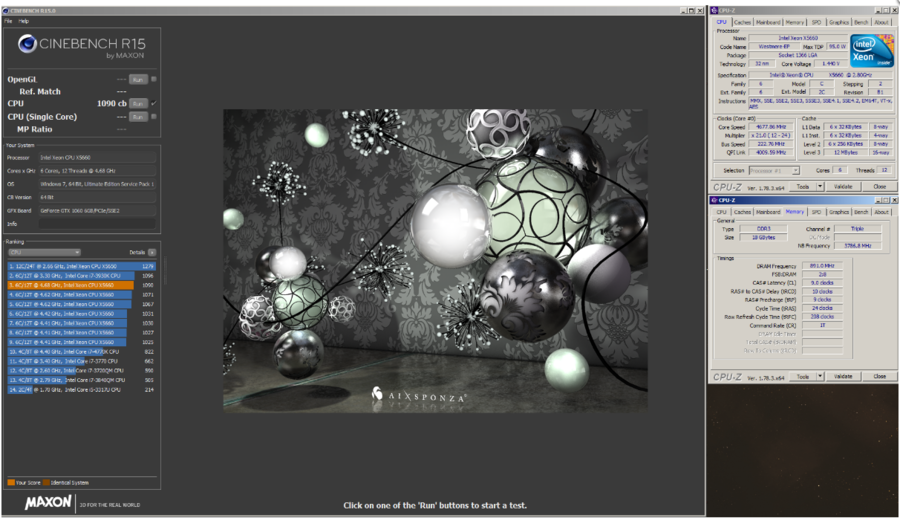Open the Help menu in Cinebench

pos(24,21)
